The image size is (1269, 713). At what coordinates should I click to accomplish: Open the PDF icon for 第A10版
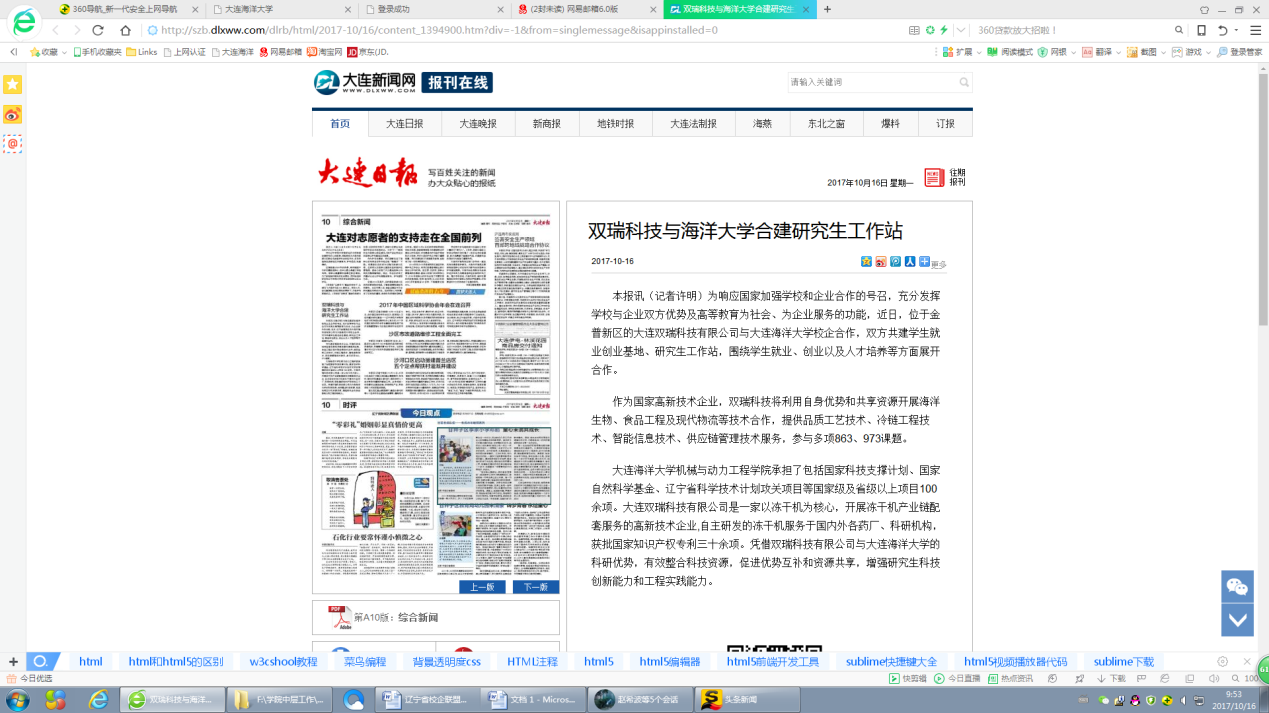337,617
